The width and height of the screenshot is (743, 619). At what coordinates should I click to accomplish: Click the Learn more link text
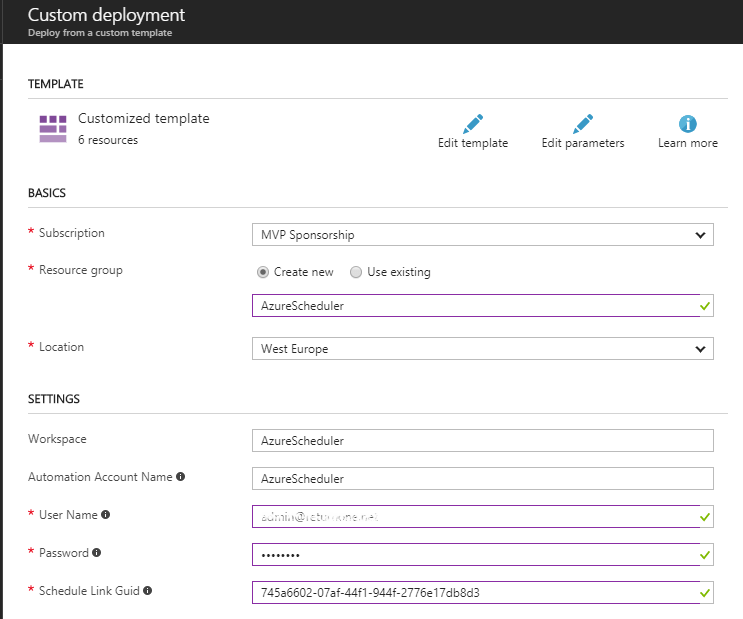tap(688, 143)
